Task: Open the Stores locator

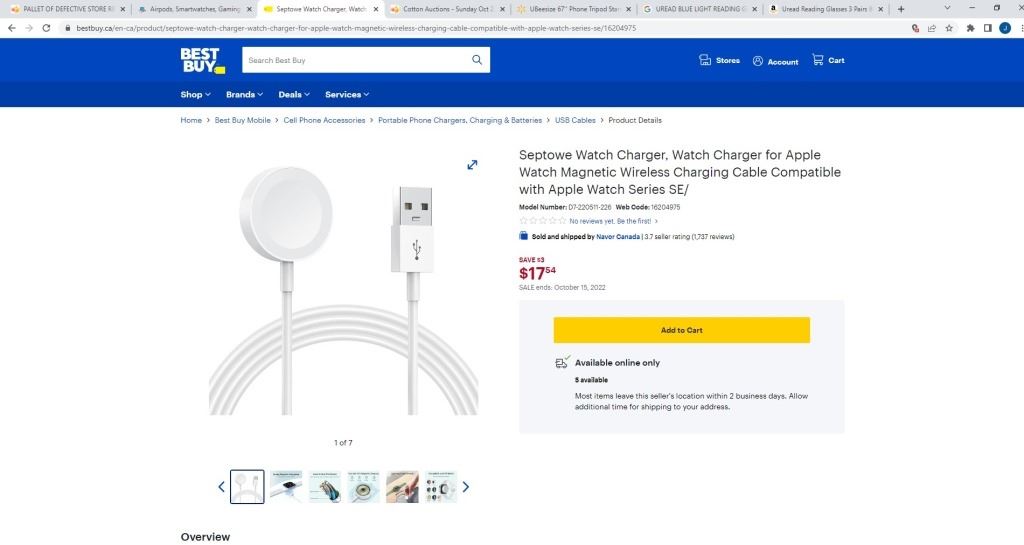Action: pyautogui.click(x=720, y=61)
